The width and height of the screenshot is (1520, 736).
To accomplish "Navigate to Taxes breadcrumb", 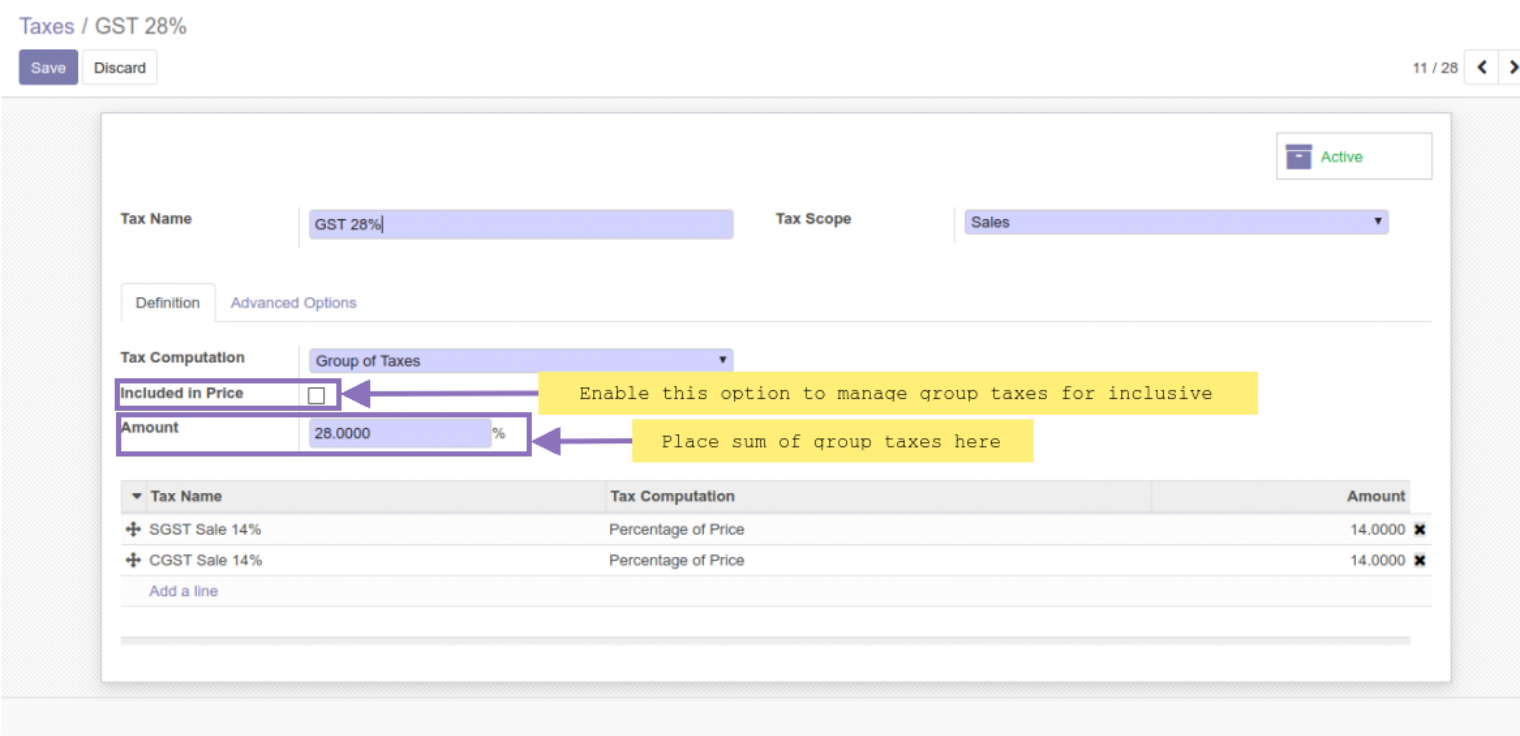I will (x=46, y=26).
